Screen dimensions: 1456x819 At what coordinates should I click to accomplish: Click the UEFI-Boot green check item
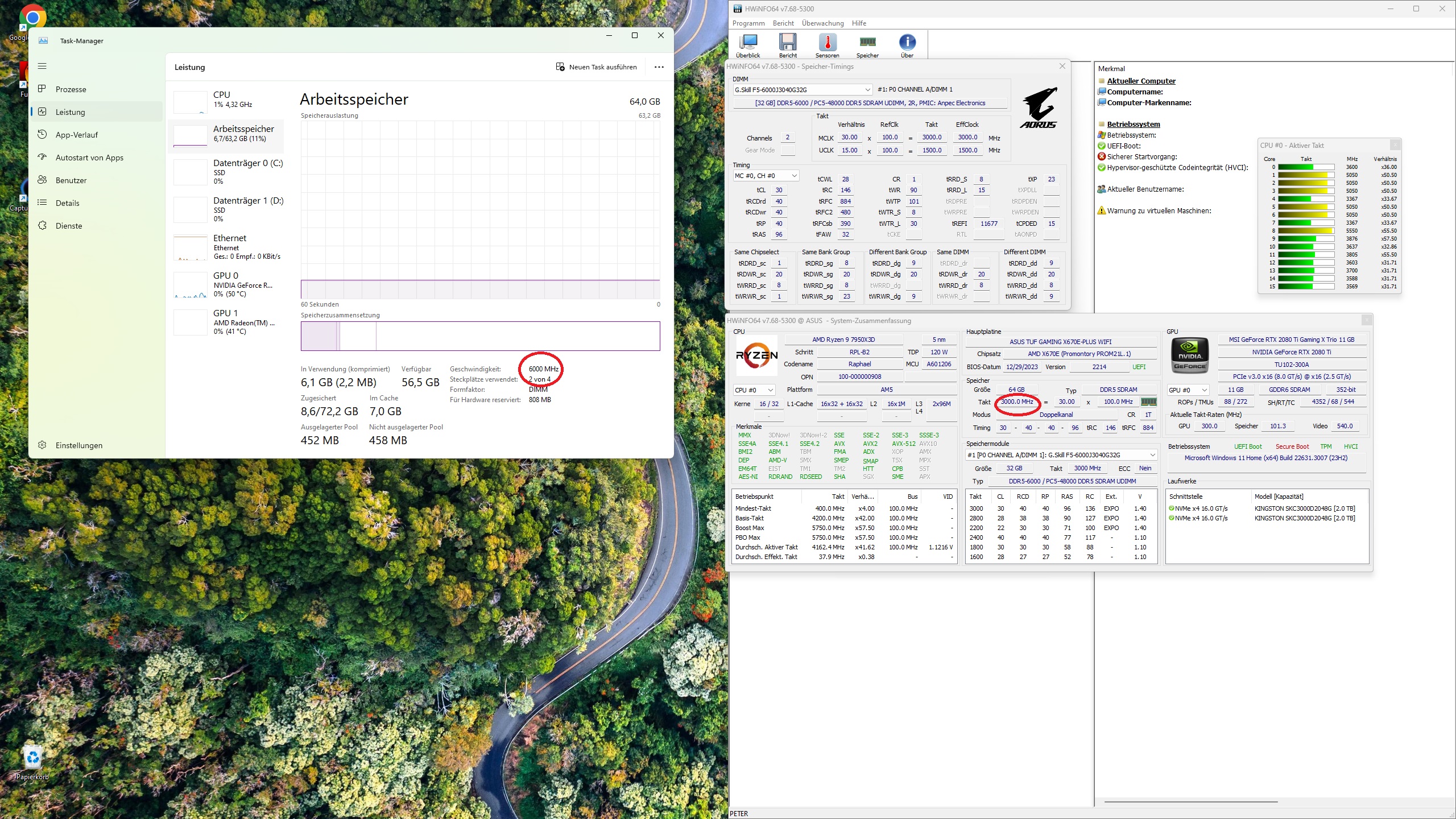point(1119,146)
